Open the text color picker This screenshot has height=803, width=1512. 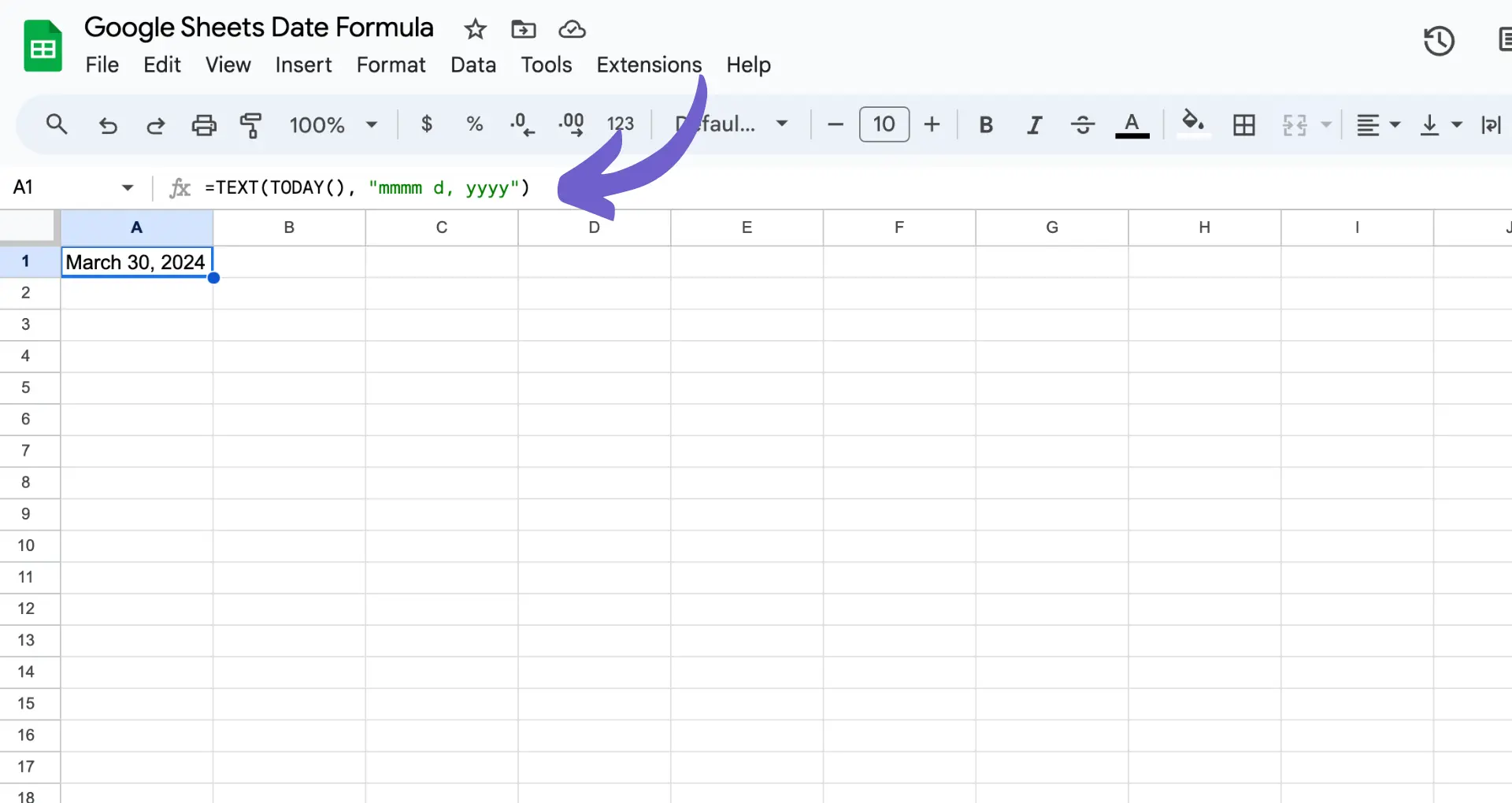point(1132,124)
